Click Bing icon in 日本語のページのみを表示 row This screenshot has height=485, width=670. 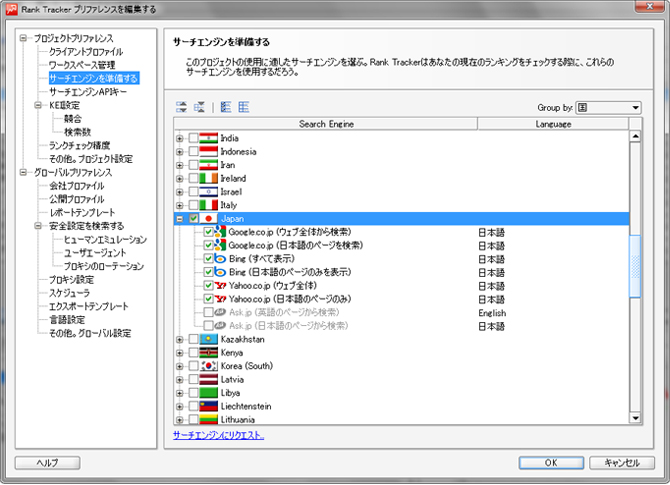[220, 272]
